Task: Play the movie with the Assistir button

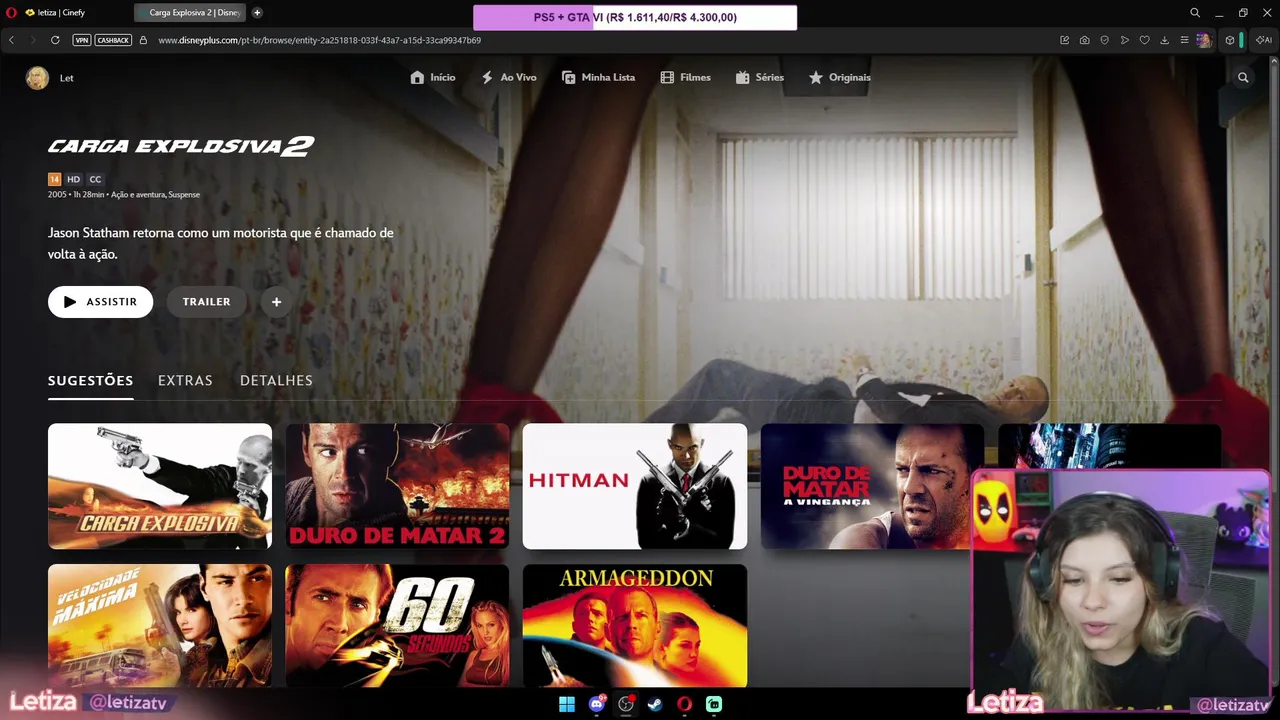Action: 100,302
